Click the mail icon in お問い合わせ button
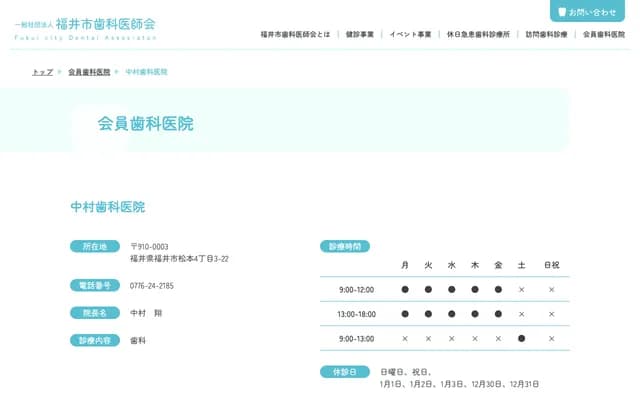The height and width of the screenshot is (400, 640). (561, 12)
